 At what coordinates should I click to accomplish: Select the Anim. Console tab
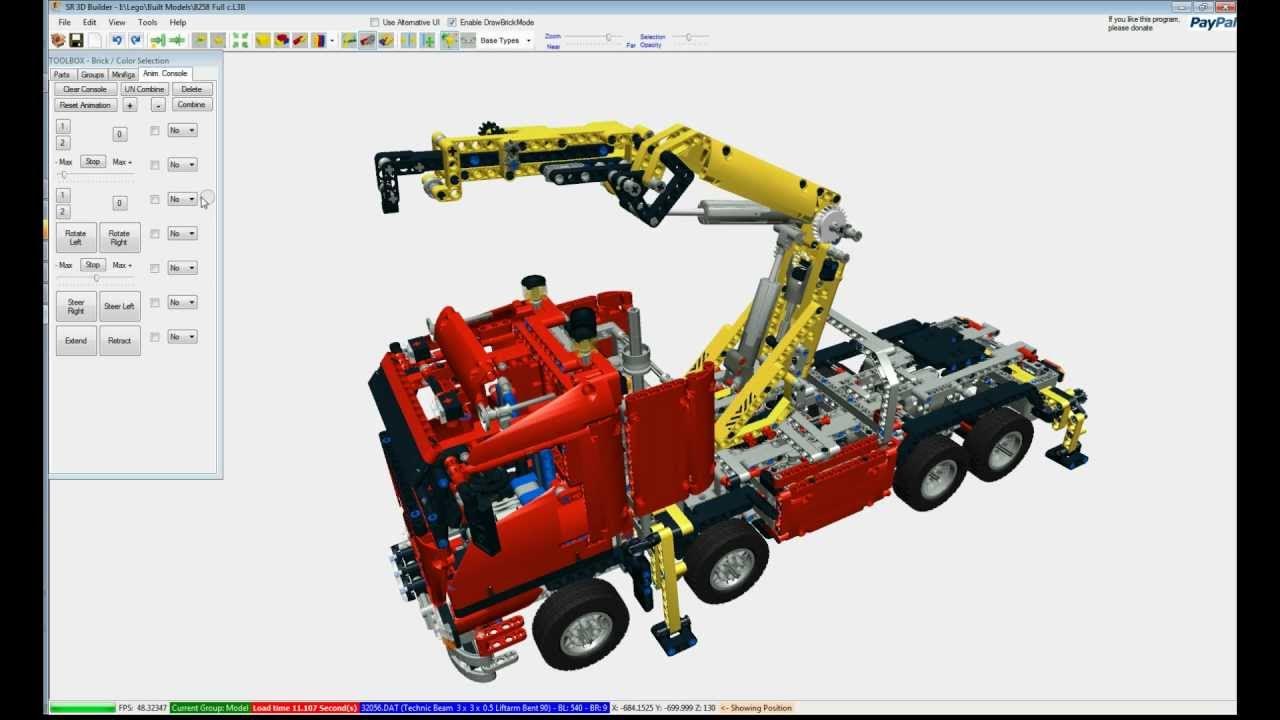[165, 73]
